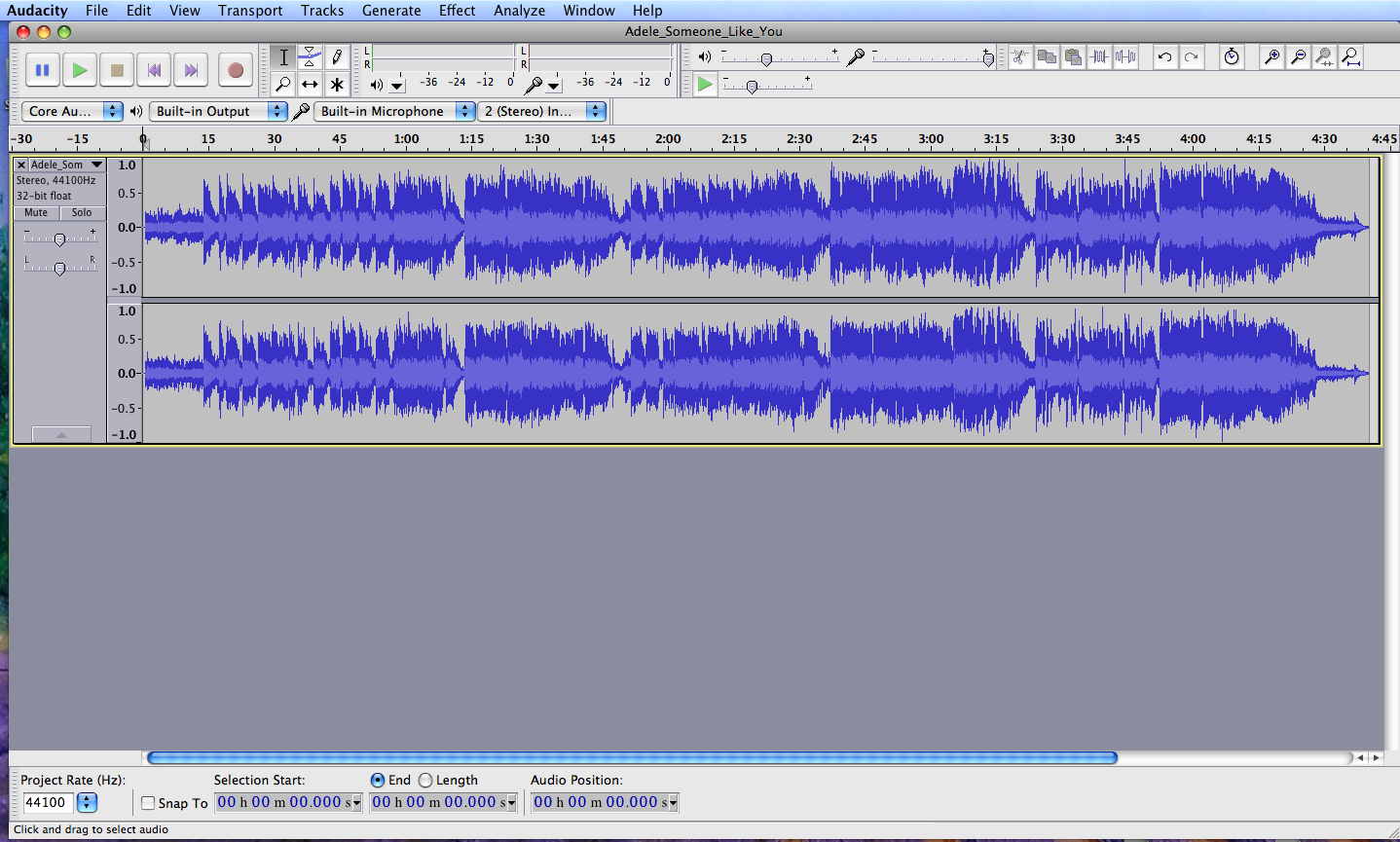Click the Paste clipboard icon
The width and height of the screenshot is (1400, 842).
coord(1073,57)
